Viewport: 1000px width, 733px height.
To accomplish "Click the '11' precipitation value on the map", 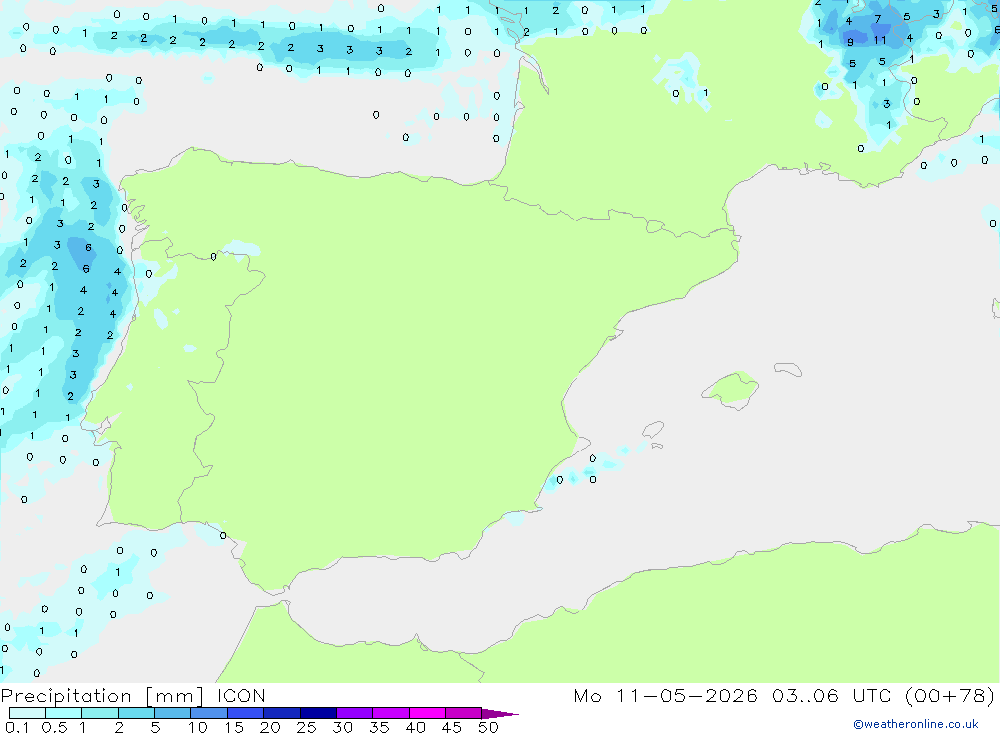I will (880, 40).
